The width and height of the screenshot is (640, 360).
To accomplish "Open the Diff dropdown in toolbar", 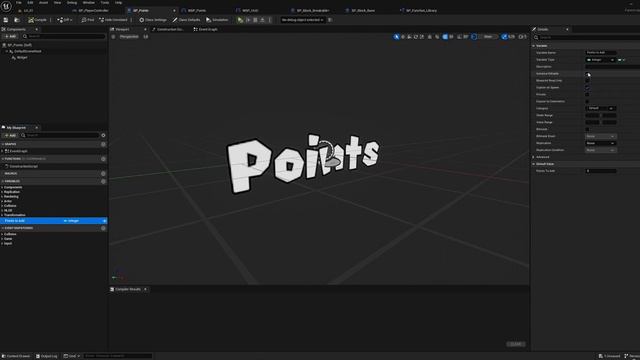I will [x=65, y=20].
